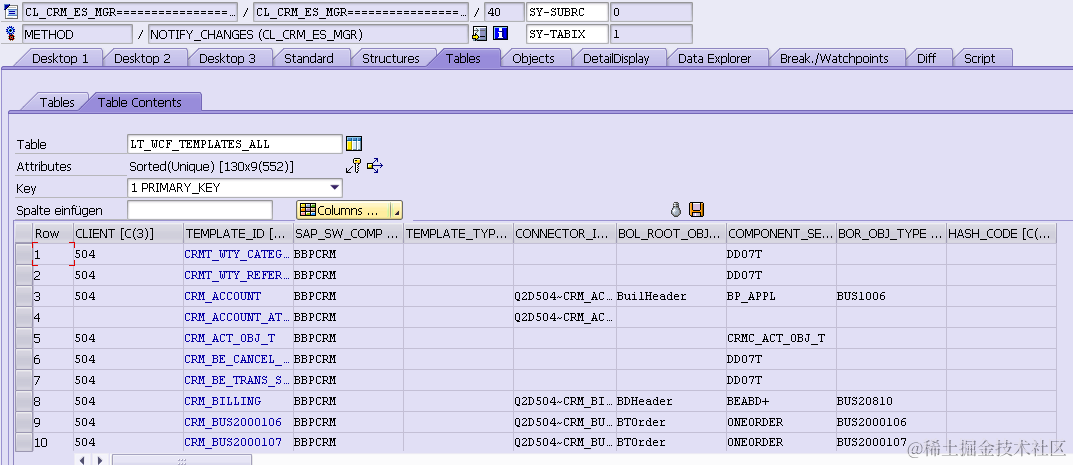Open the CRM_BILLING template link
The image size is (1073, 465).
coord(222,401)
